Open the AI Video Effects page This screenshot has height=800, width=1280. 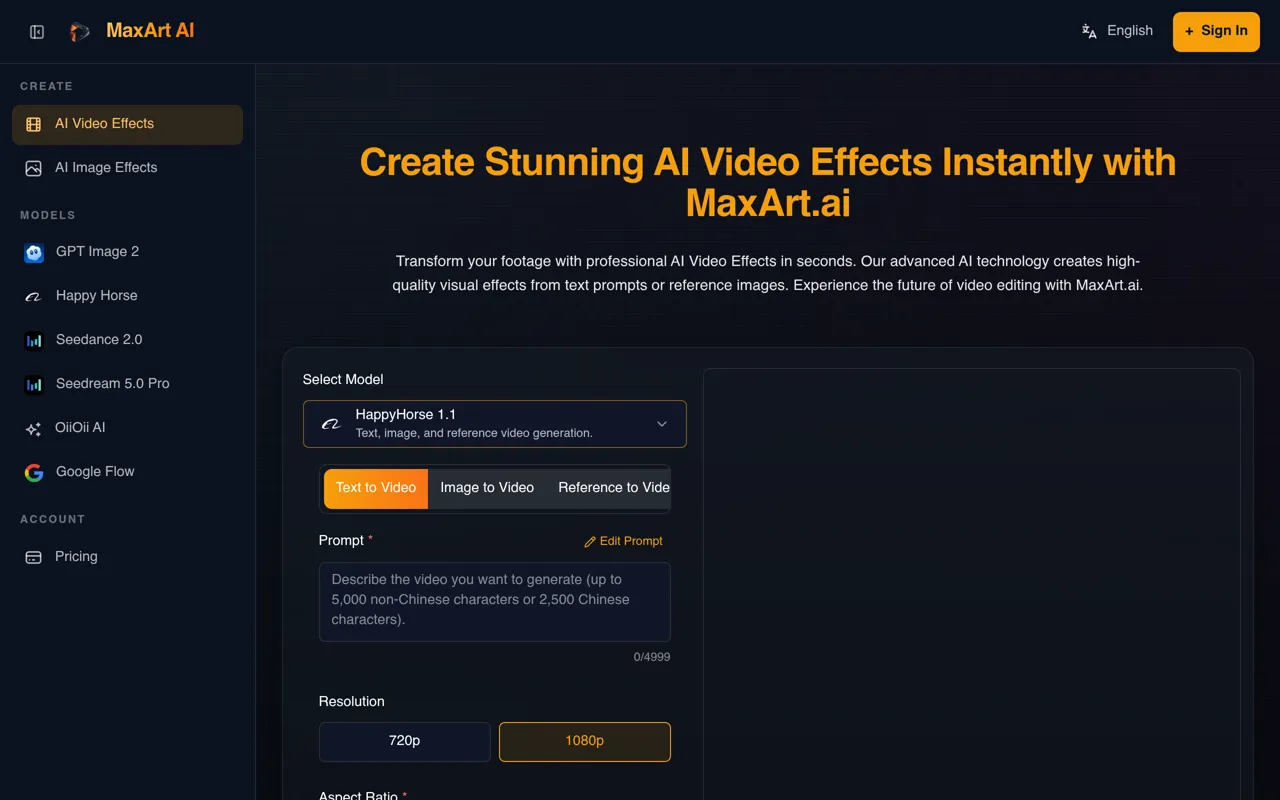[x=127, y=124]
